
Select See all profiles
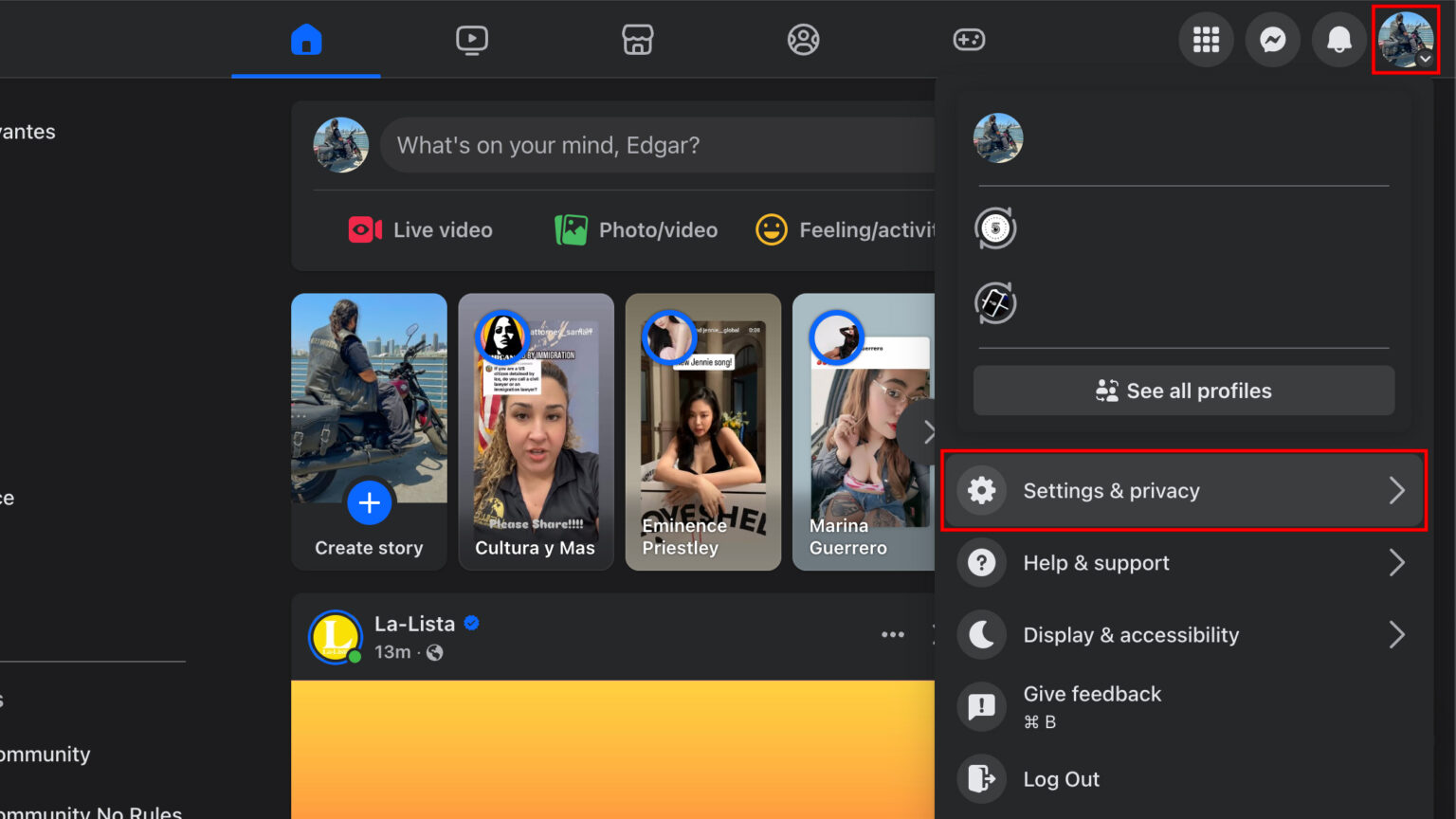coord(1183,390)
